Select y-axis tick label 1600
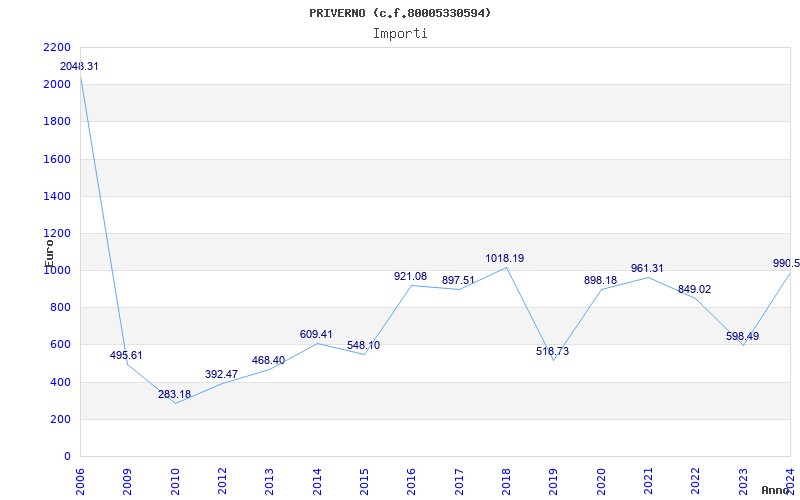The width and height of the screenshot is (800, 500). [57, 159]
